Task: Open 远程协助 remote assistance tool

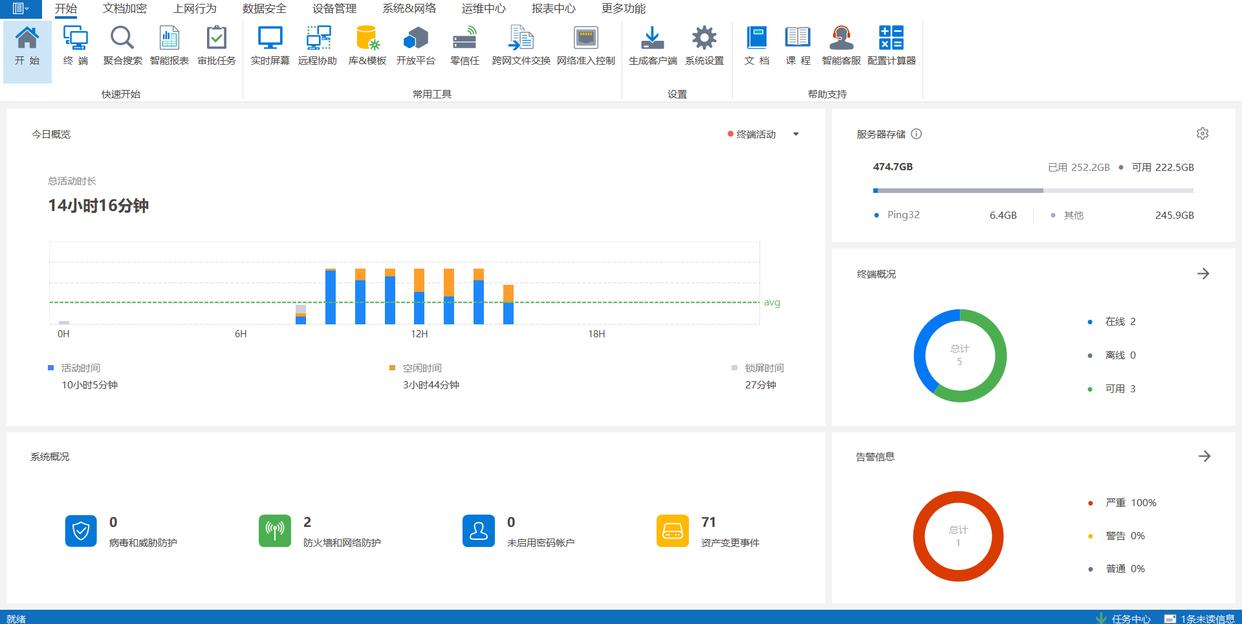Action: (x=318, y=46)
